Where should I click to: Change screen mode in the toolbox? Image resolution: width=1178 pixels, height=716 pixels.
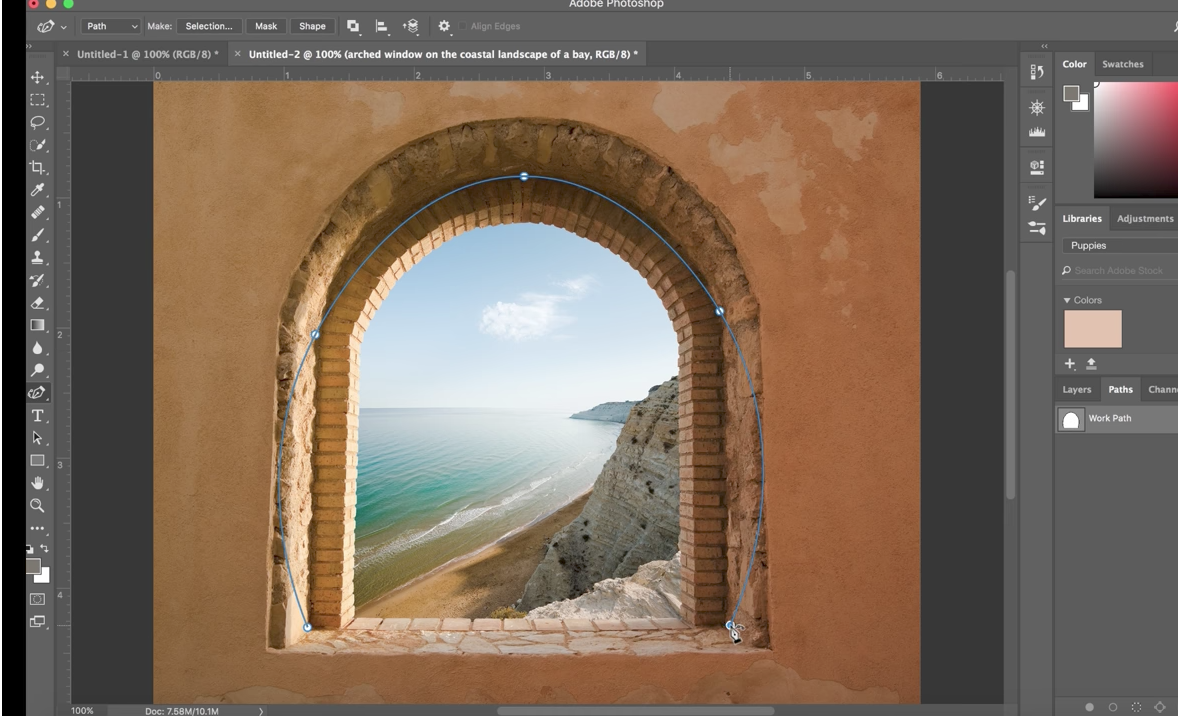[37, 621]
